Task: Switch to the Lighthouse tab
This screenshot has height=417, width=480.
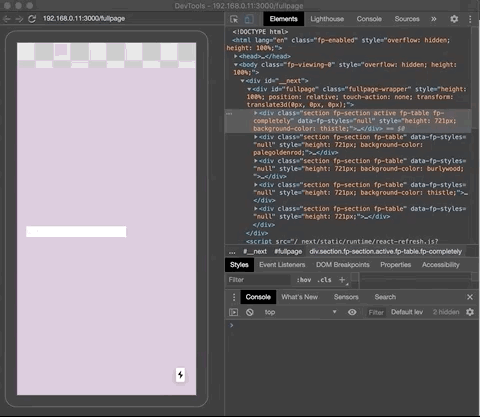Action: [327, 19]
